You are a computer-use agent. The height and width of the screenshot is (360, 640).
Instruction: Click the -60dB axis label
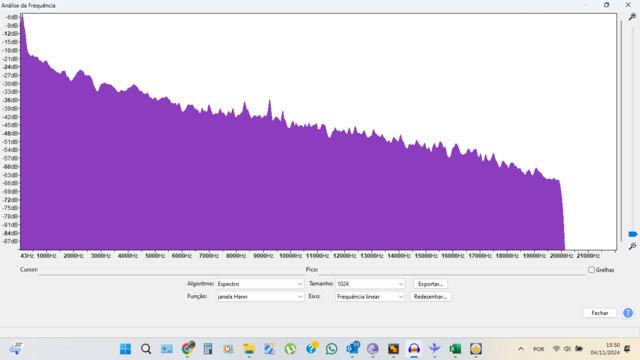click(11, 167)
